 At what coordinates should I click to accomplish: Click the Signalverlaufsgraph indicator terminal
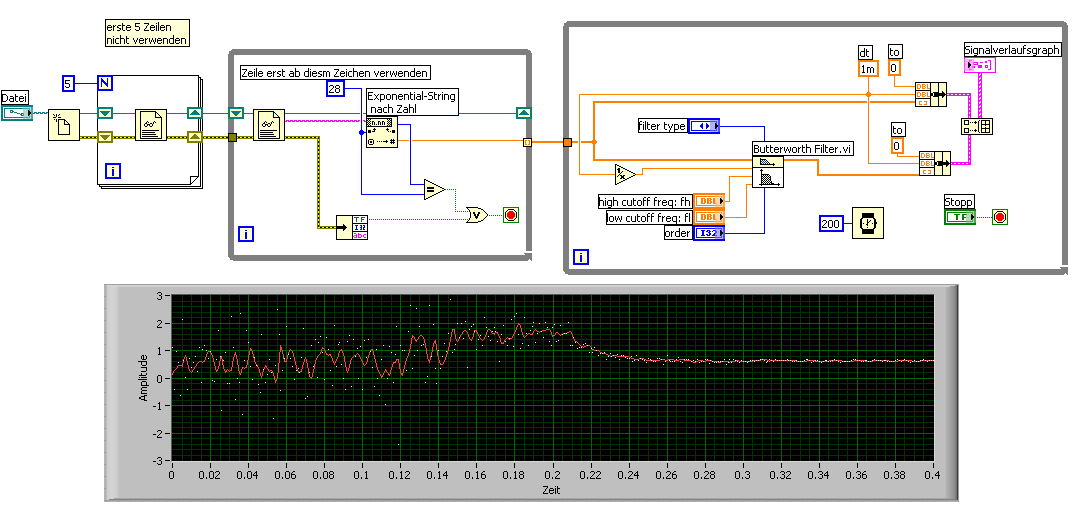pyautogui.click(x=980, y=65)
